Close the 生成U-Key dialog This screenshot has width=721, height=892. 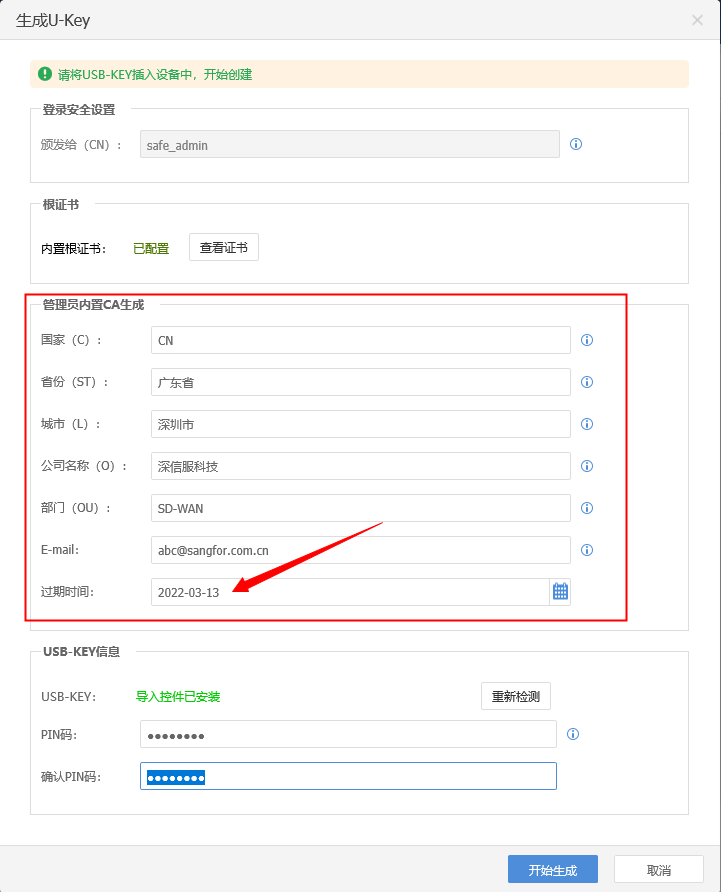(x=697, y=20)
